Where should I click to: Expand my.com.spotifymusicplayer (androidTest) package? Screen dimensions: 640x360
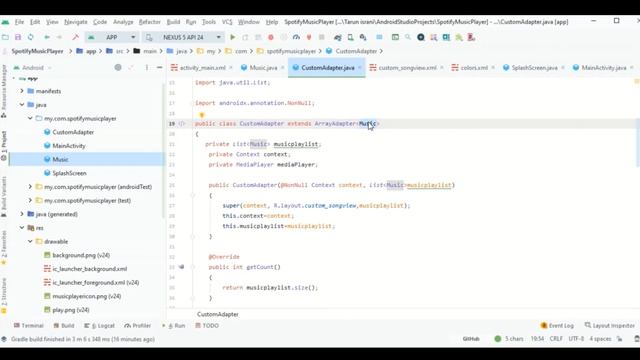pyautogui.click(x=30, y=187)
